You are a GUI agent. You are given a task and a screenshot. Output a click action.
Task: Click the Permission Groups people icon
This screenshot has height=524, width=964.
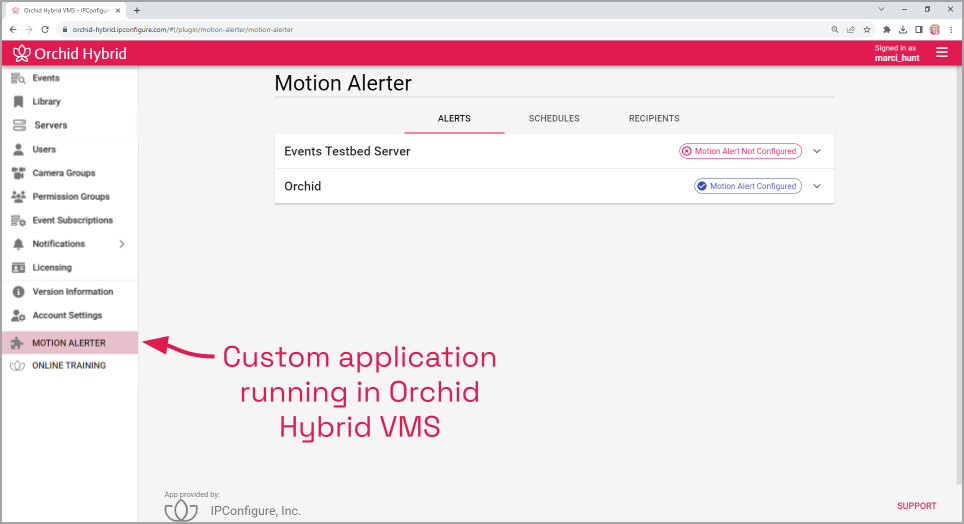pyautogui.click(x=18, y=197)
